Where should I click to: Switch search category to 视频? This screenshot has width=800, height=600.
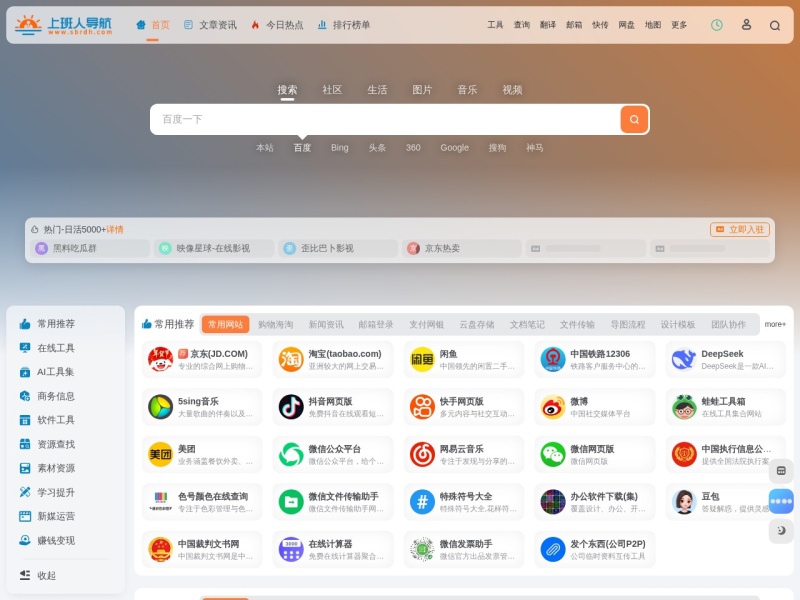pyautogui.click(x=512, y=90)
